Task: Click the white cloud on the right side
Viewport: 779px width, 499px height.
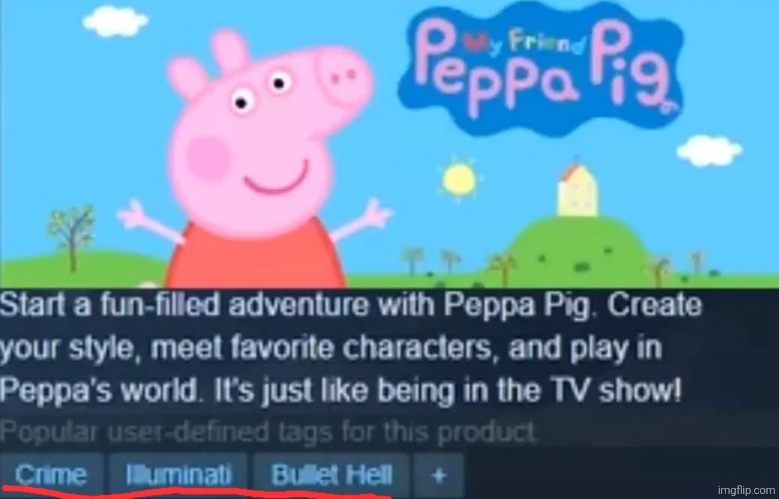Action: (709, 151)
